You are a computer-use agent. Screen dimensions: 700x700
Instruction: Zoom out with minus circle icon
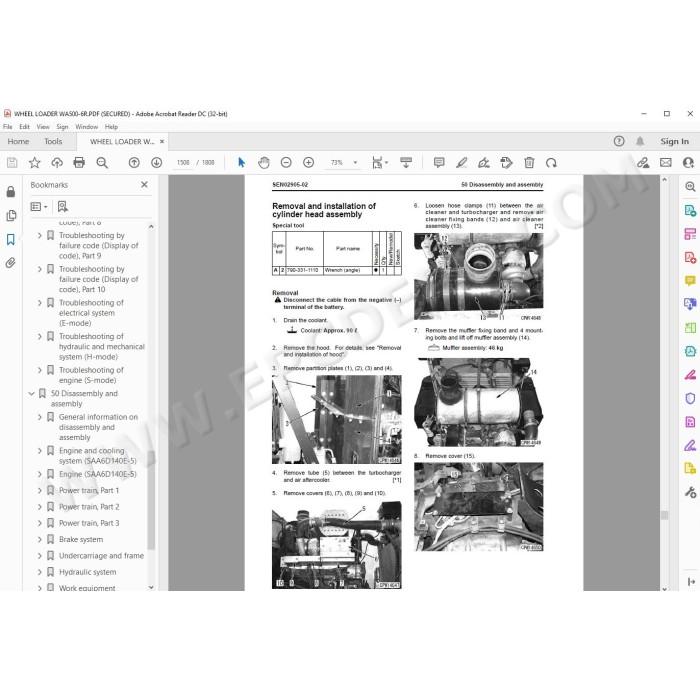pos(286,163)
